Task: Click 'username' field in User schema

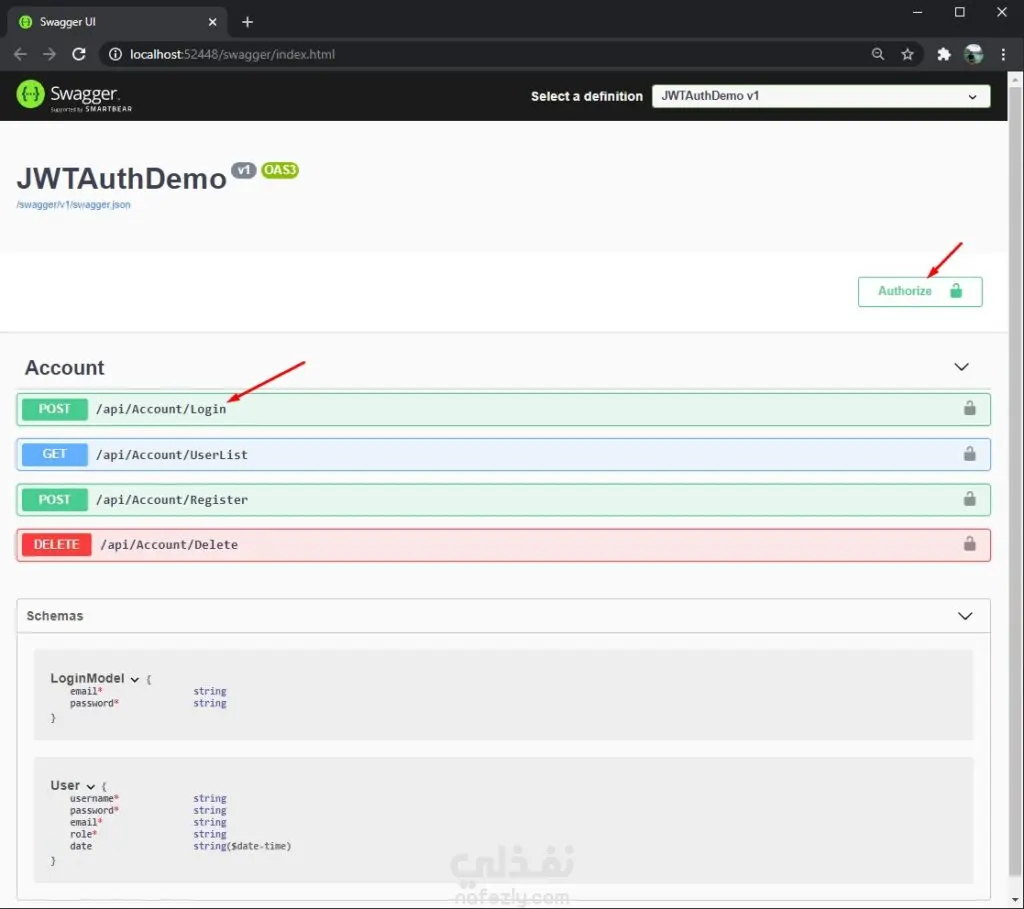Action: pyautogui.click(x=94, y=798)
